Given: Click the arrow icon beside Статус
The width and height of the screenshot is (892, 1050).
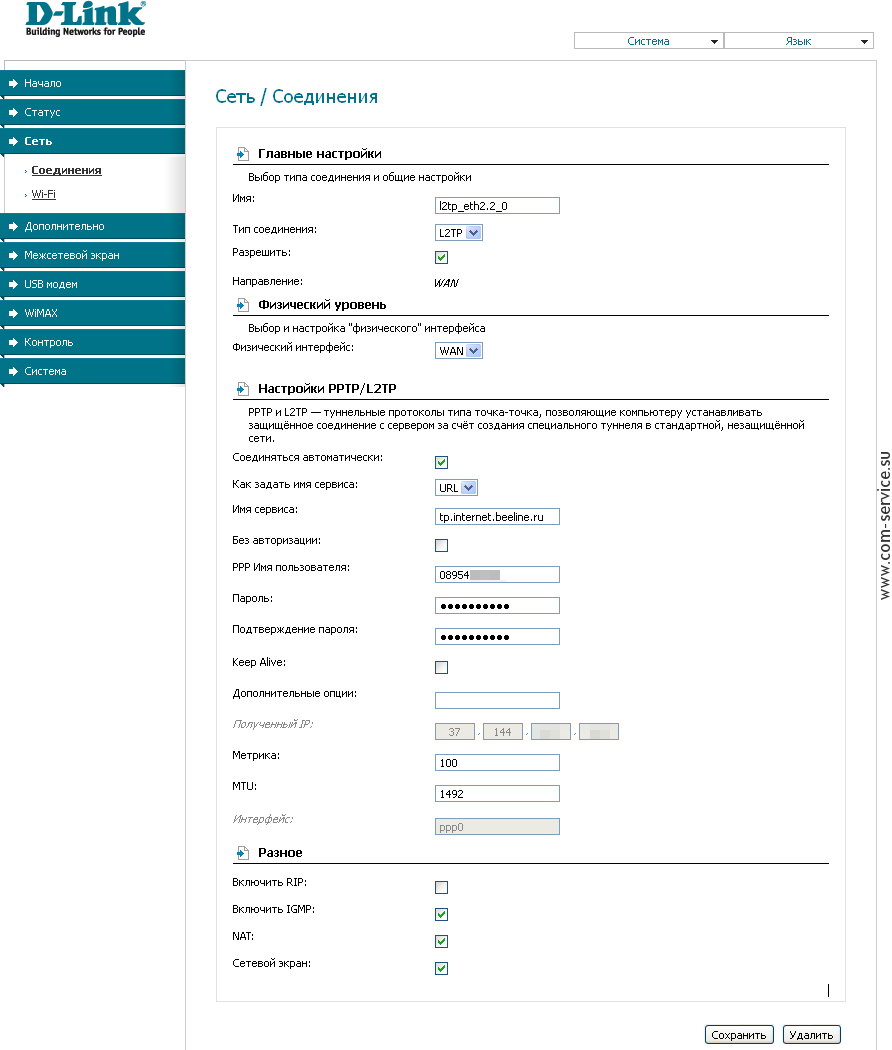Looking at the screenshot, I should [x=13, y=112].
